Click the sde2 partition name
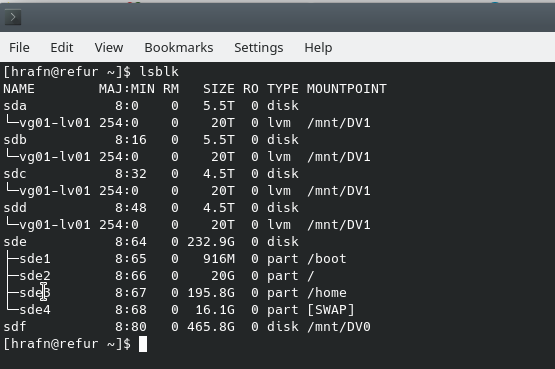555x369 pixels. pyautogui.click(x=35, y=276)
